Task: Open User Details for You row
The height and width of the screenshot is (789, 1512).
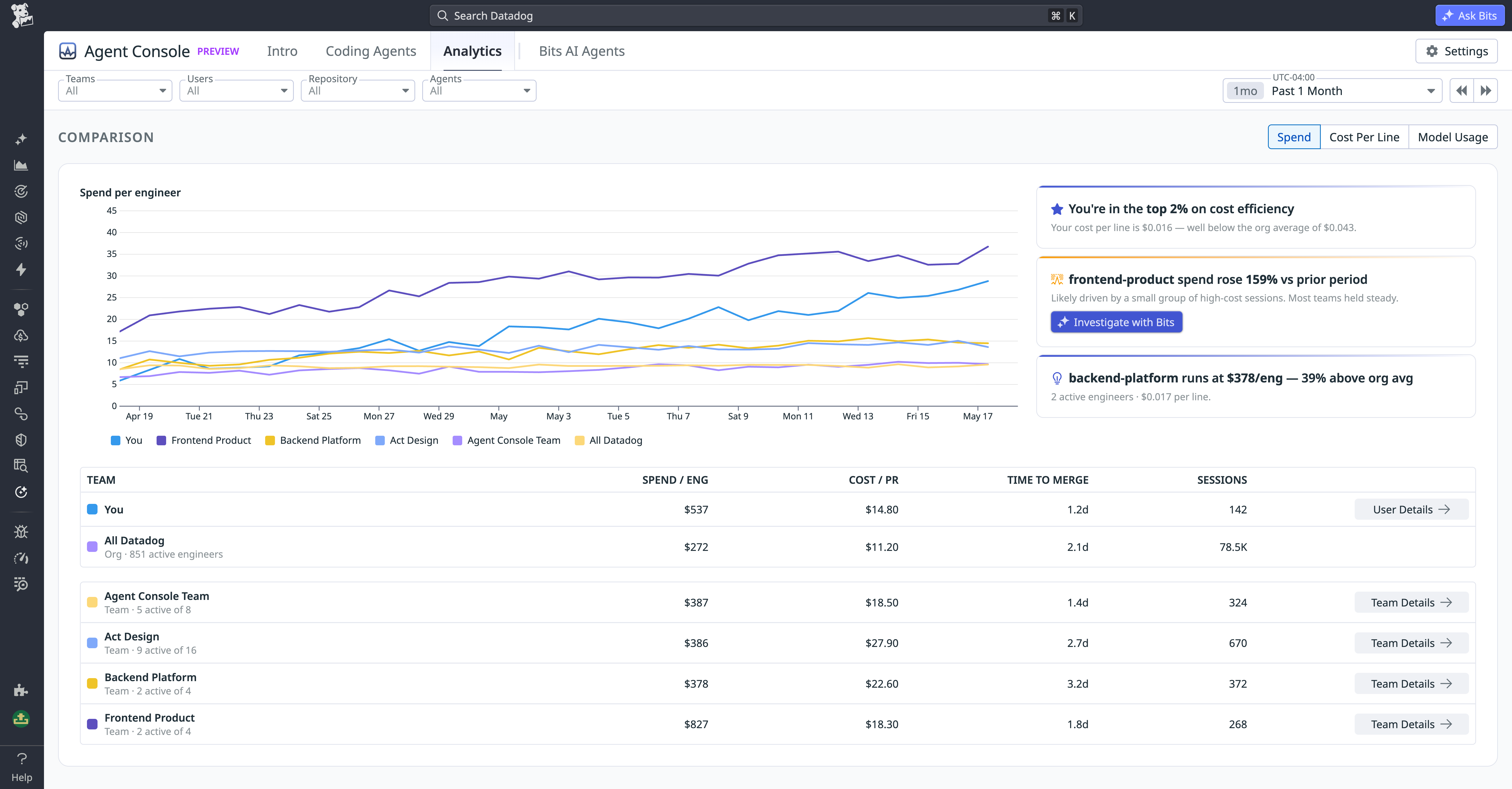Action: pos(1412,510)
